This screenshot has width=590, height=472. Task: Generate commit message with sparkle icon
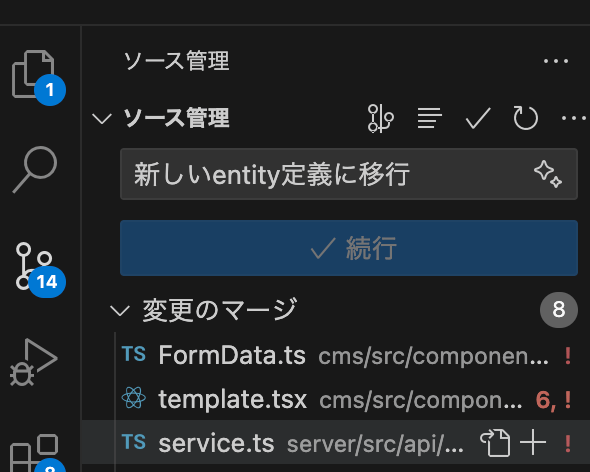(x=548, y=174)
